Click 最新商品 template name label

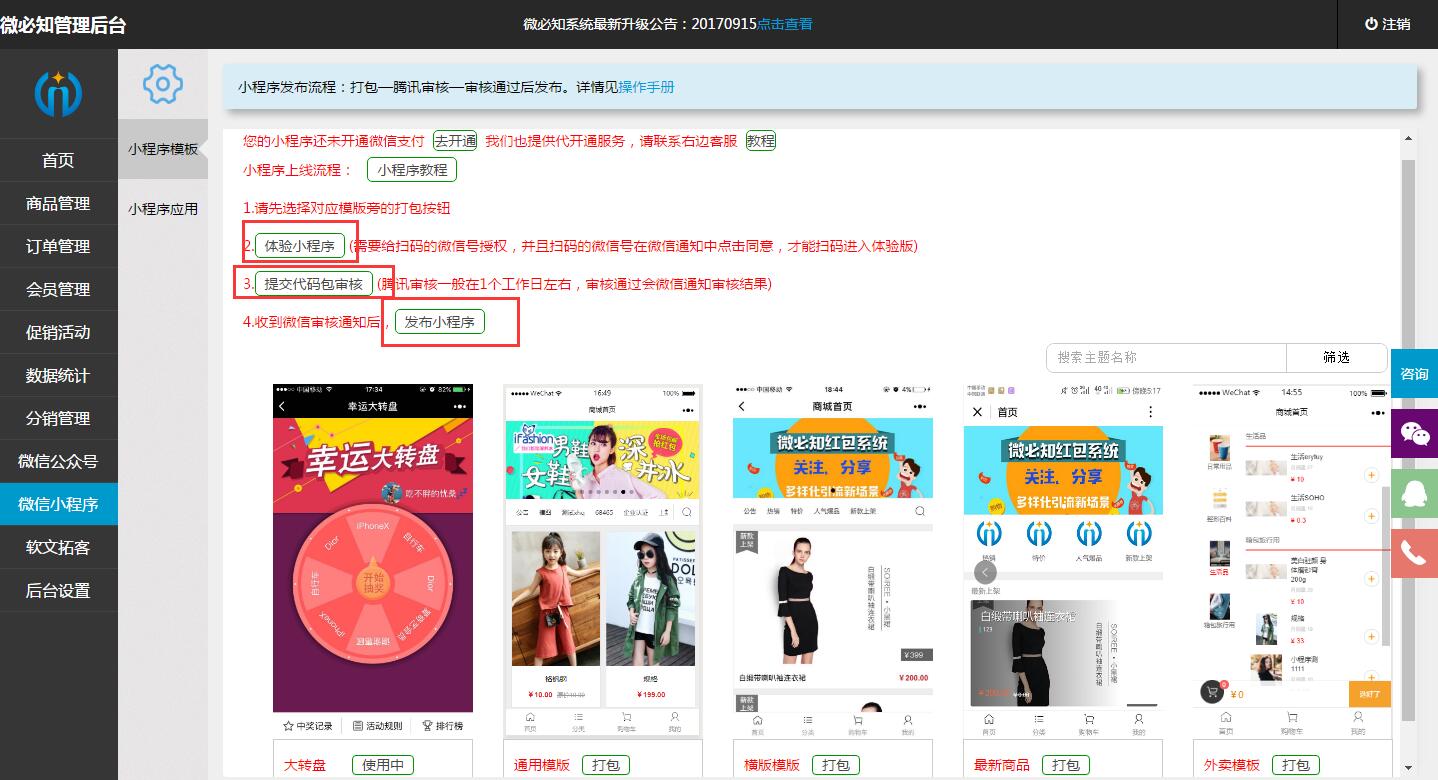pos(1002,765)
